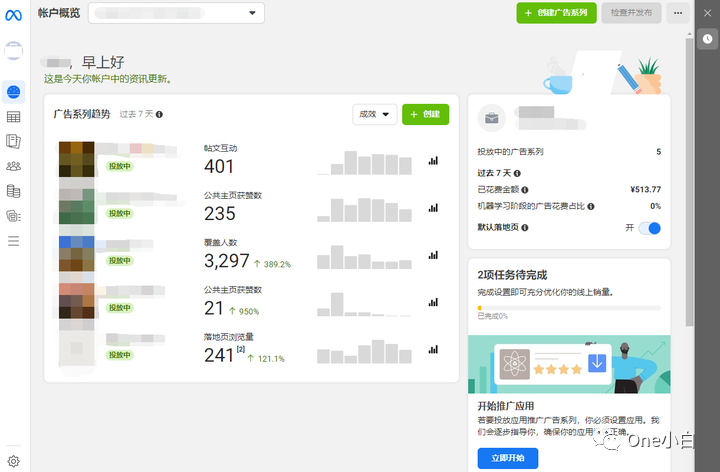720x472 pixels.
Task: Click the 开始推广应用 heading
Action: click(506, 406)
